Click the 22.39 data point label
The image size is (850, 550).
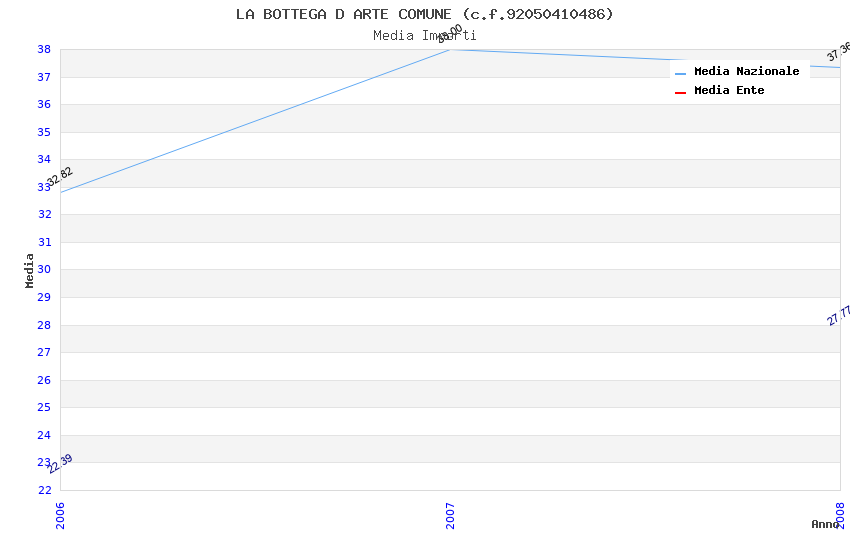(59, 463)
